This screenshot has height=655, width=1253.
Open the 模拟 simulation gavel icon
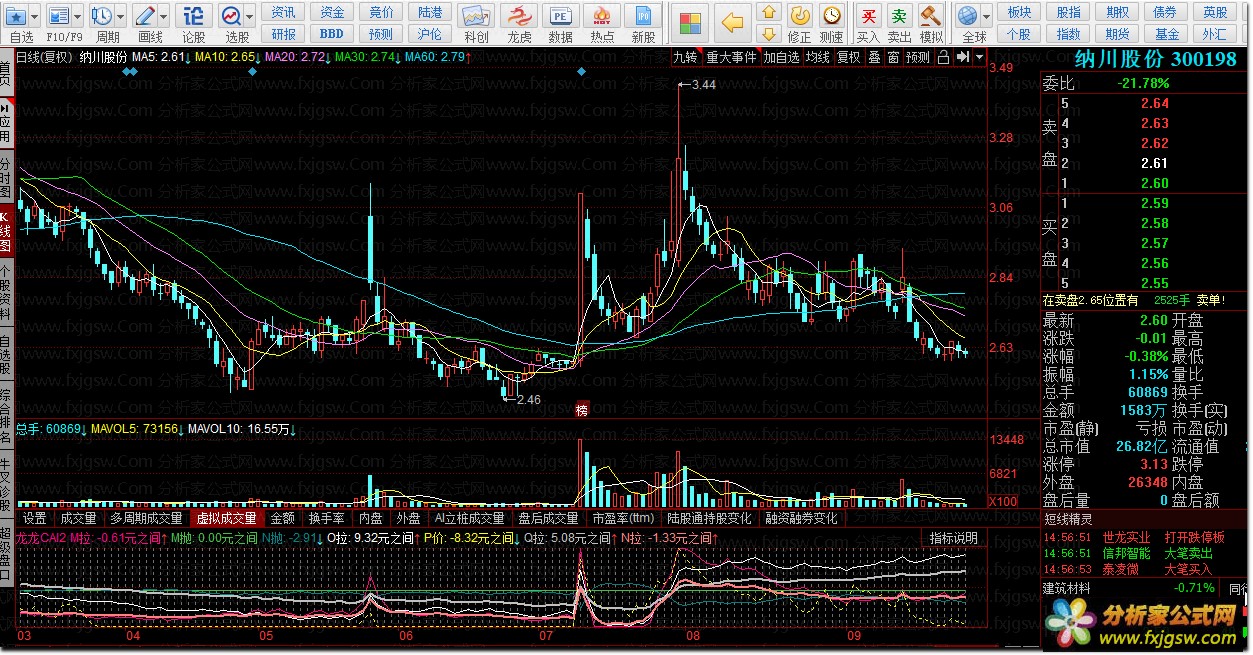click(x=931, y=16)
